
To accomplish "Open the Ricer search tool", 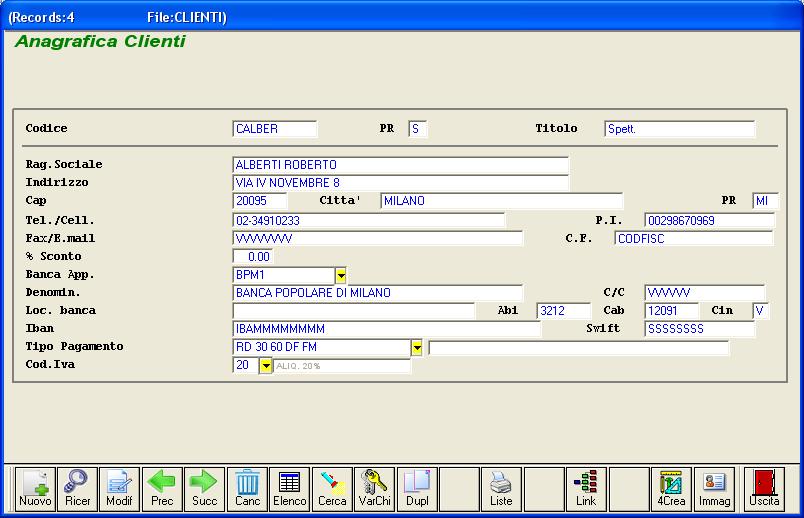I will (x=77, y=489).
